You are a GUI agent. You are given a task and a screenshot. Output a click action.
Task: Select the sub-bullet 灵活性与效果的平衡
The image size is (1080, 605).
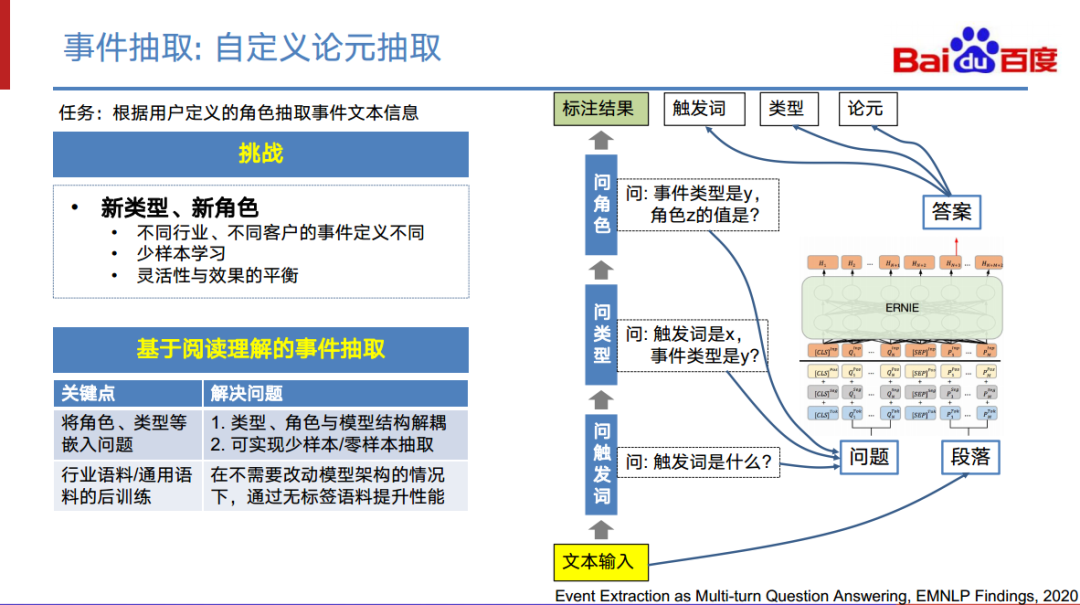pos(217,275)
